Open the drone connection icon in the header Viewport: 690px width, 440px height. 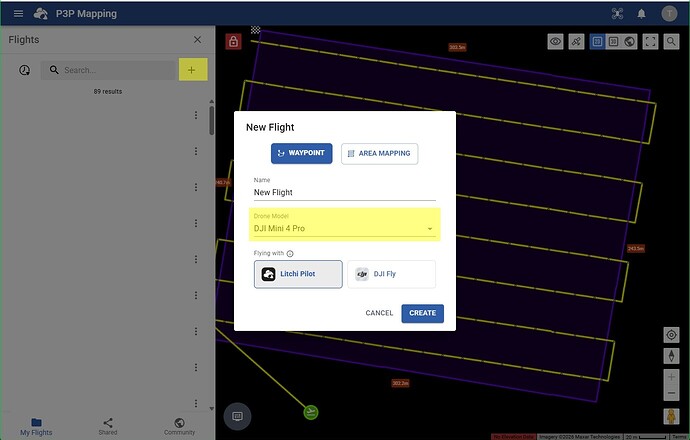617,14
